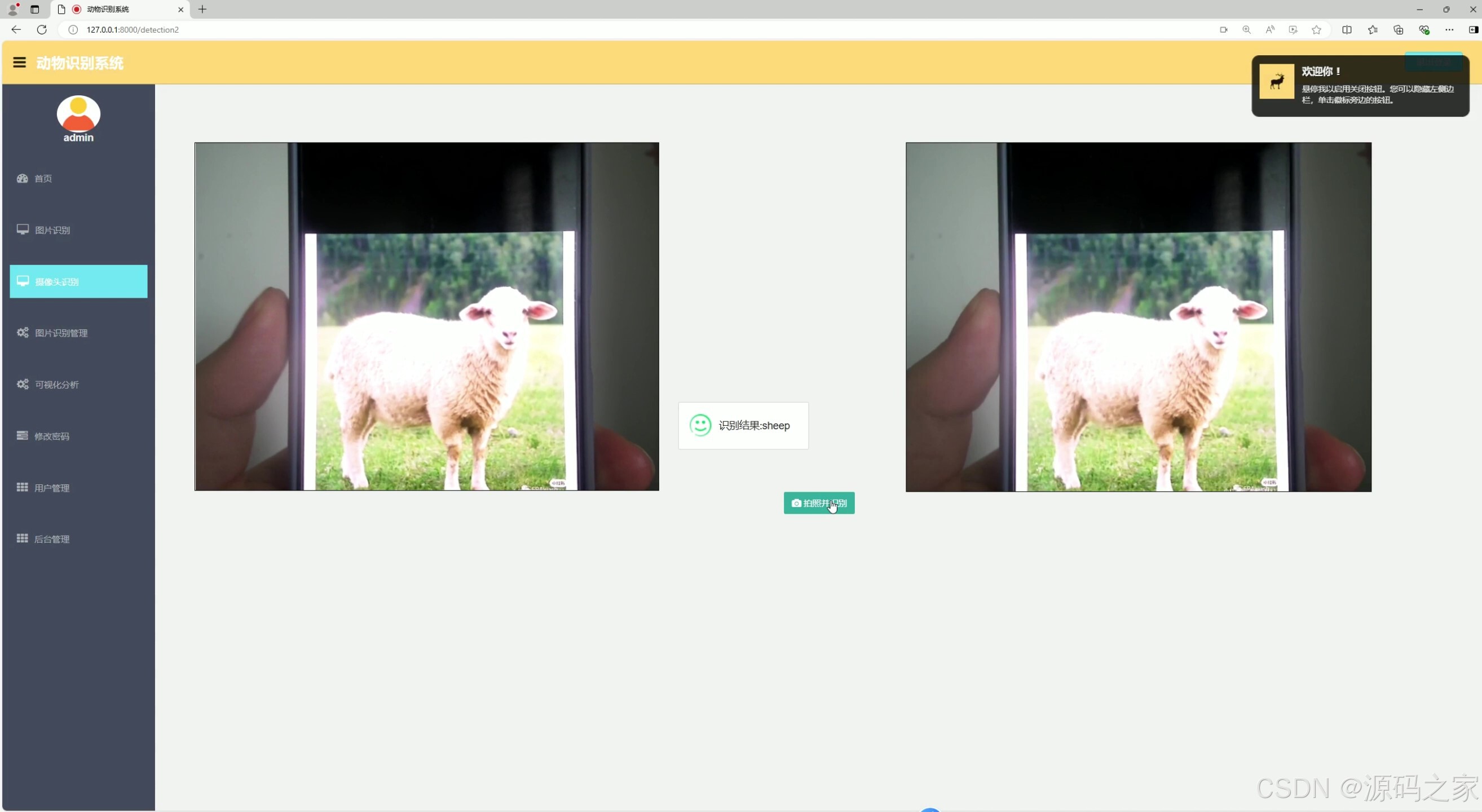Open browser settings ellipsis menu
Viewport: 1482px width, 812px height.
coord(1449,29)
